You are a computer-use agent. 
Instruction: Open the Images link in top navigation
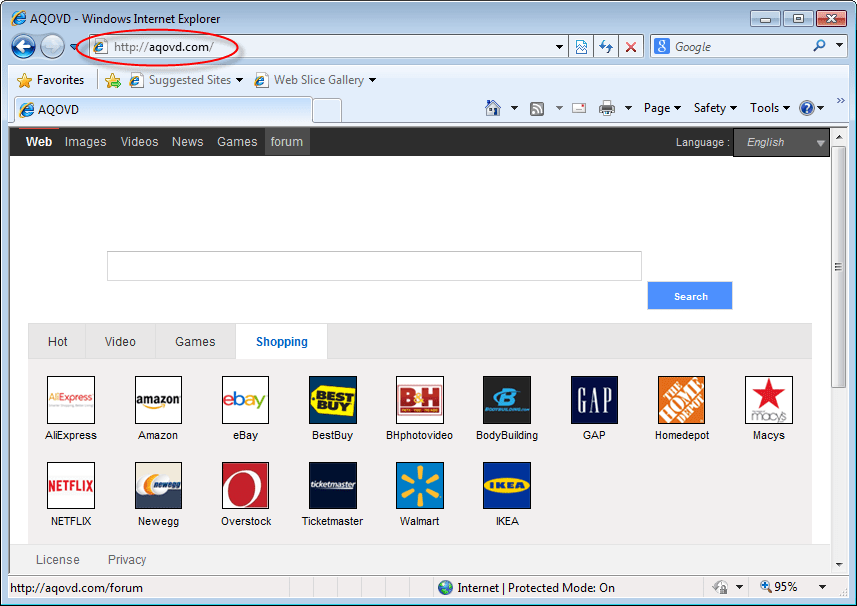point(85,142)
